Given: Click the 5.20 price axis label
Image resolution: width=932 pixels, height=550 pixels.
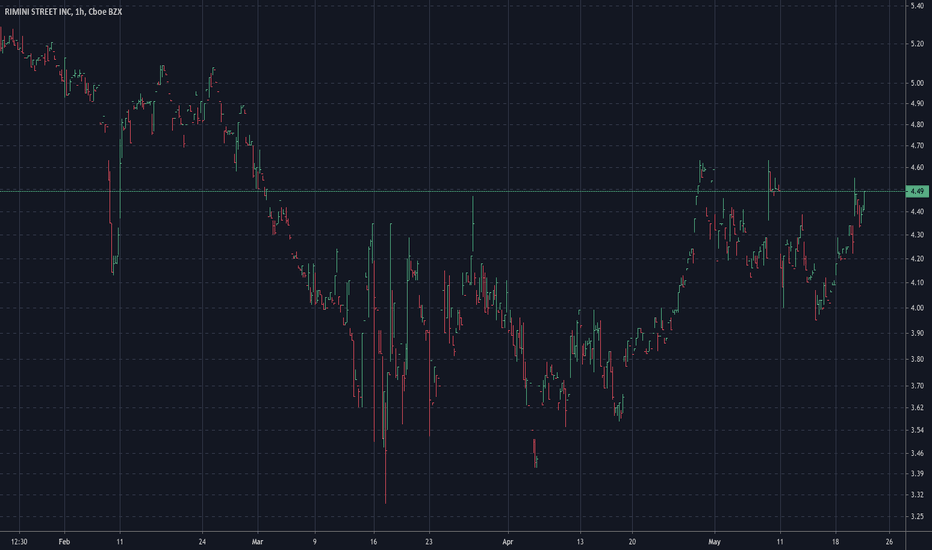Looking at the screenshot, I should pos(917,44).
